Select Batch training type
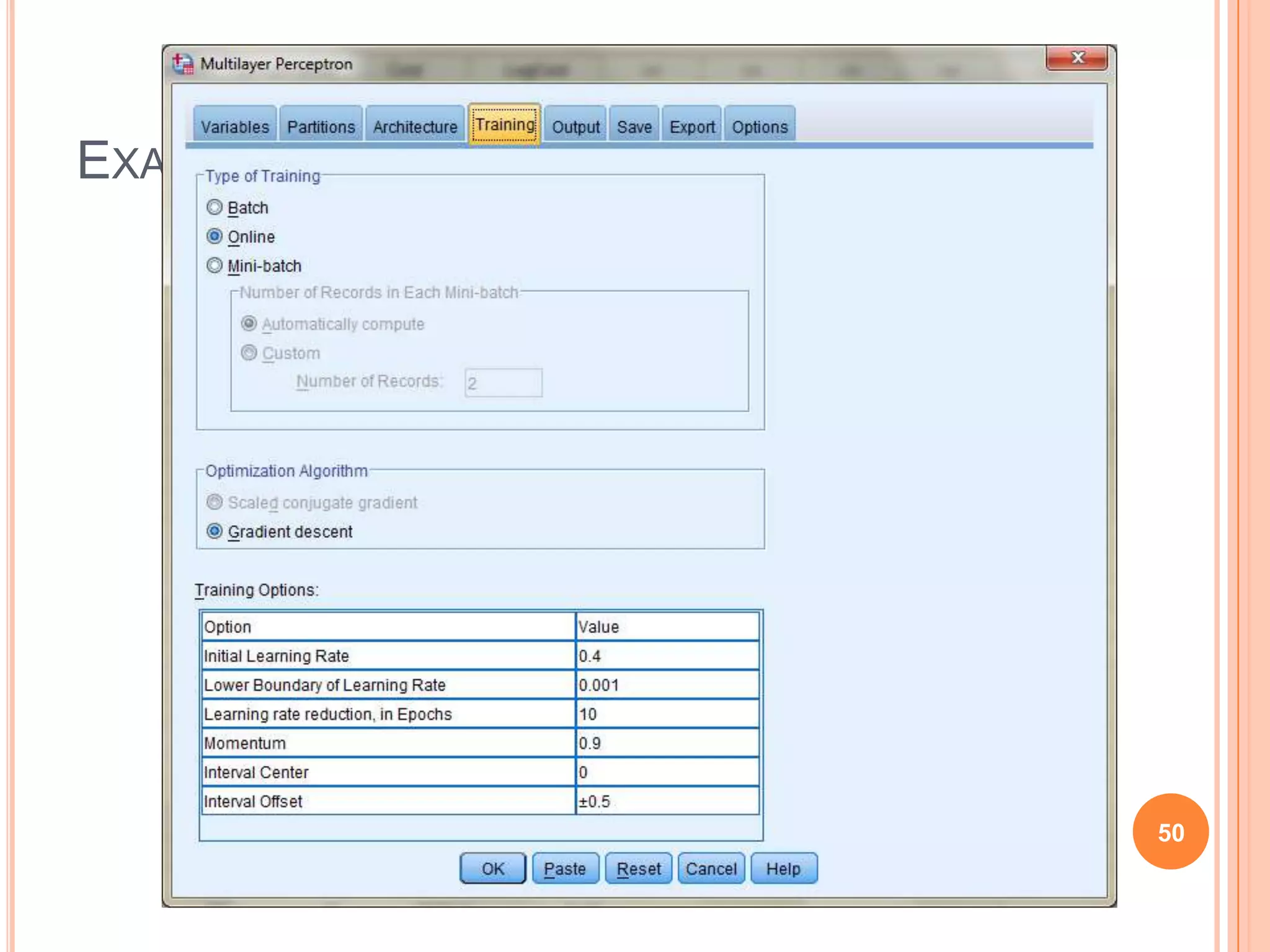Viewport: 1270px width, 952px height. pos(215,207)
